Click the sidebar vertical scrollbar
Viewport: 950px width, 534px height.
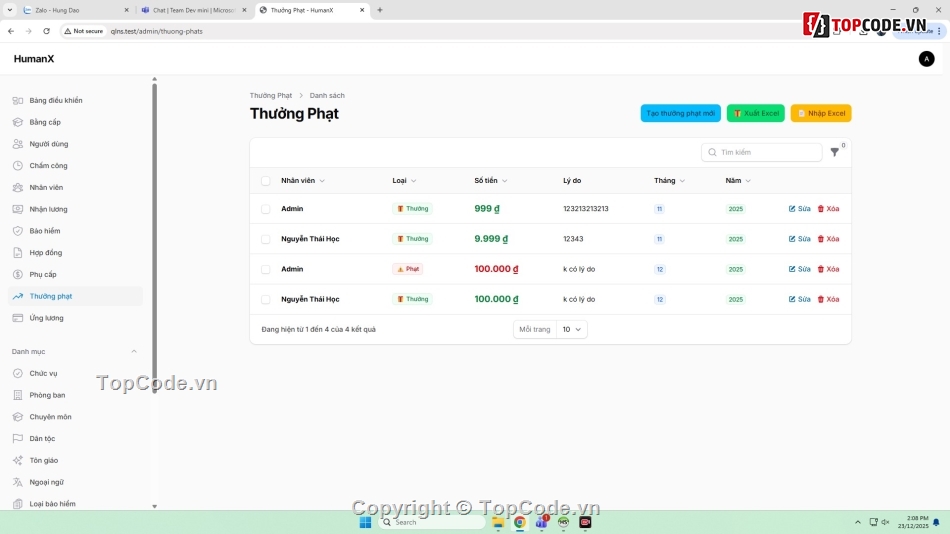(154, 238)
